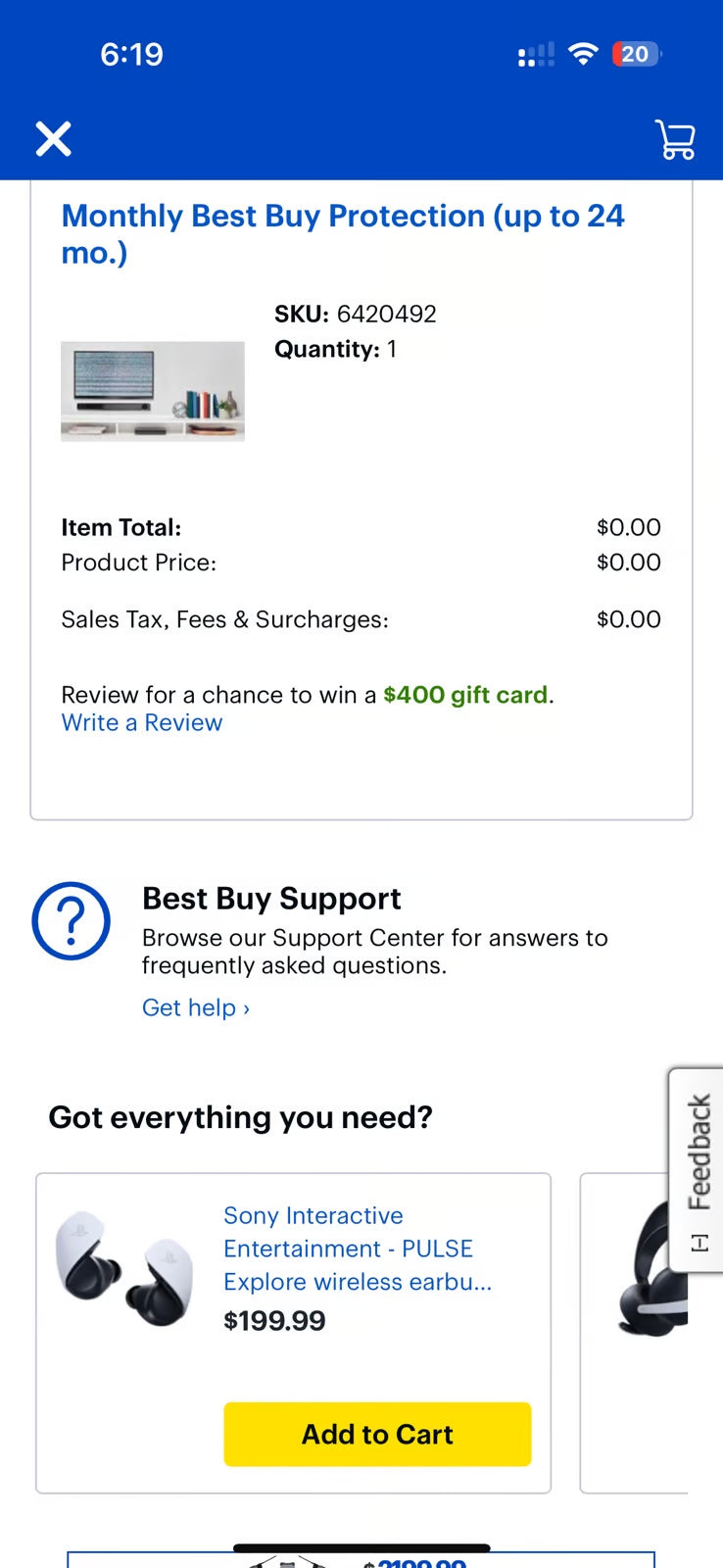Tap the $400 gift card text
The image size is (723, 1568).
465,695
